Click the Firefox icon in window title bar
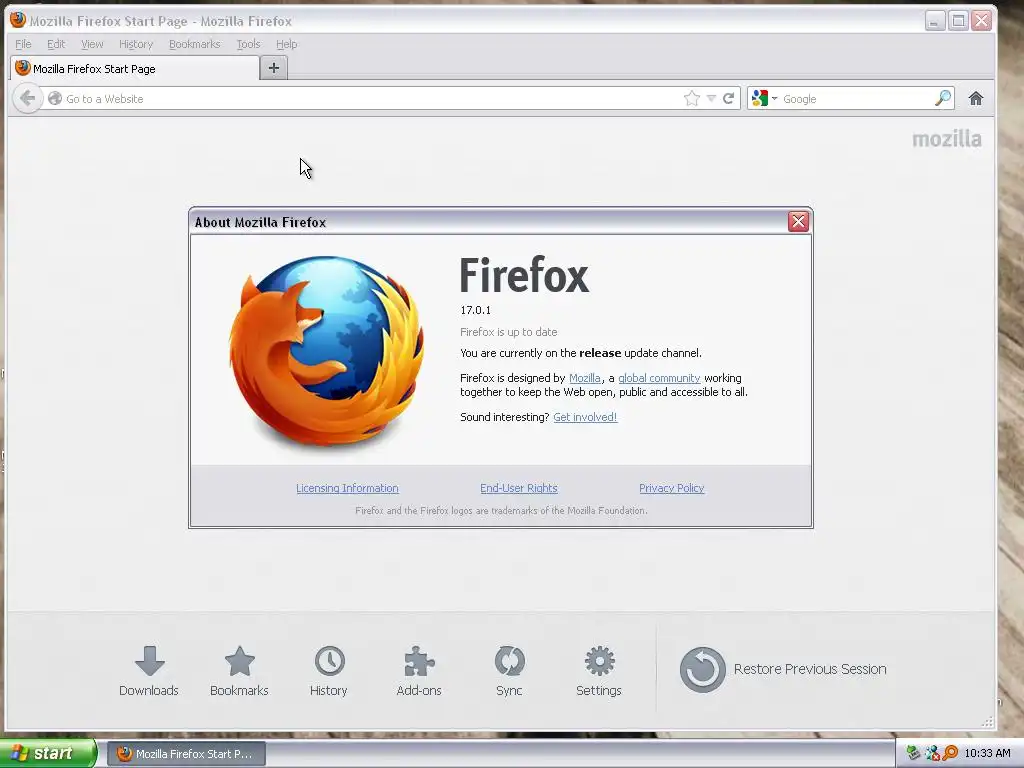This screenshot has width=1024, height=768. pyautogui.click(x=18, y=20)
